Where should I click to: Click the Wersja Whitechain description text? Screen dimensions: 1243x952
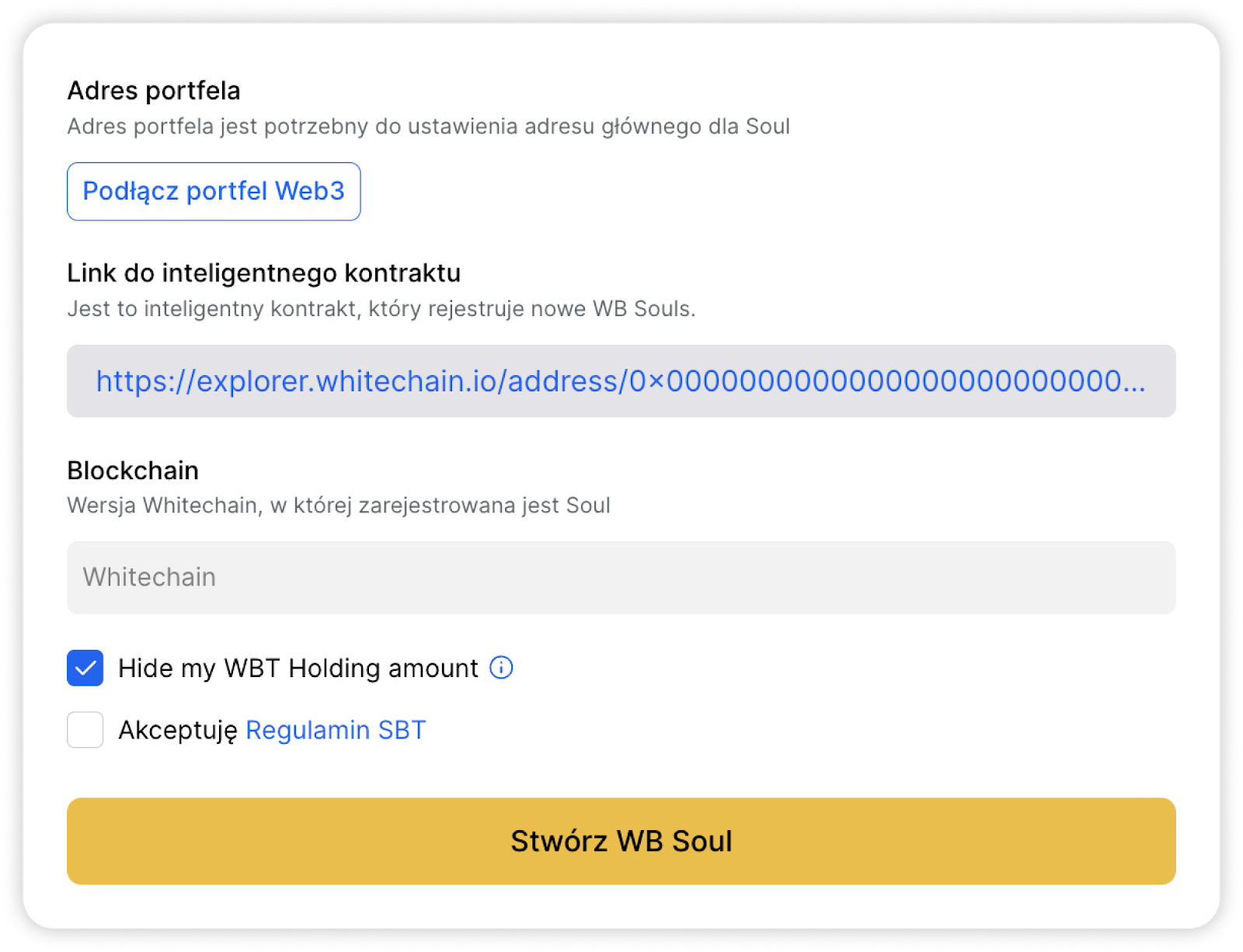point(339,506)
